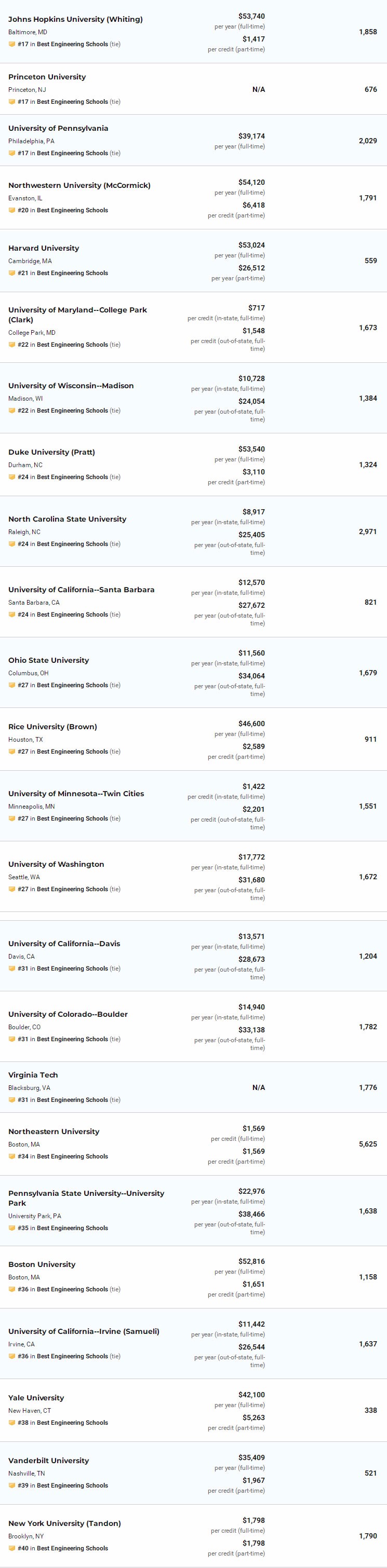Click the ranking badge icon under Princeton University
387x1568 pixels.
[x=11, y=102]
